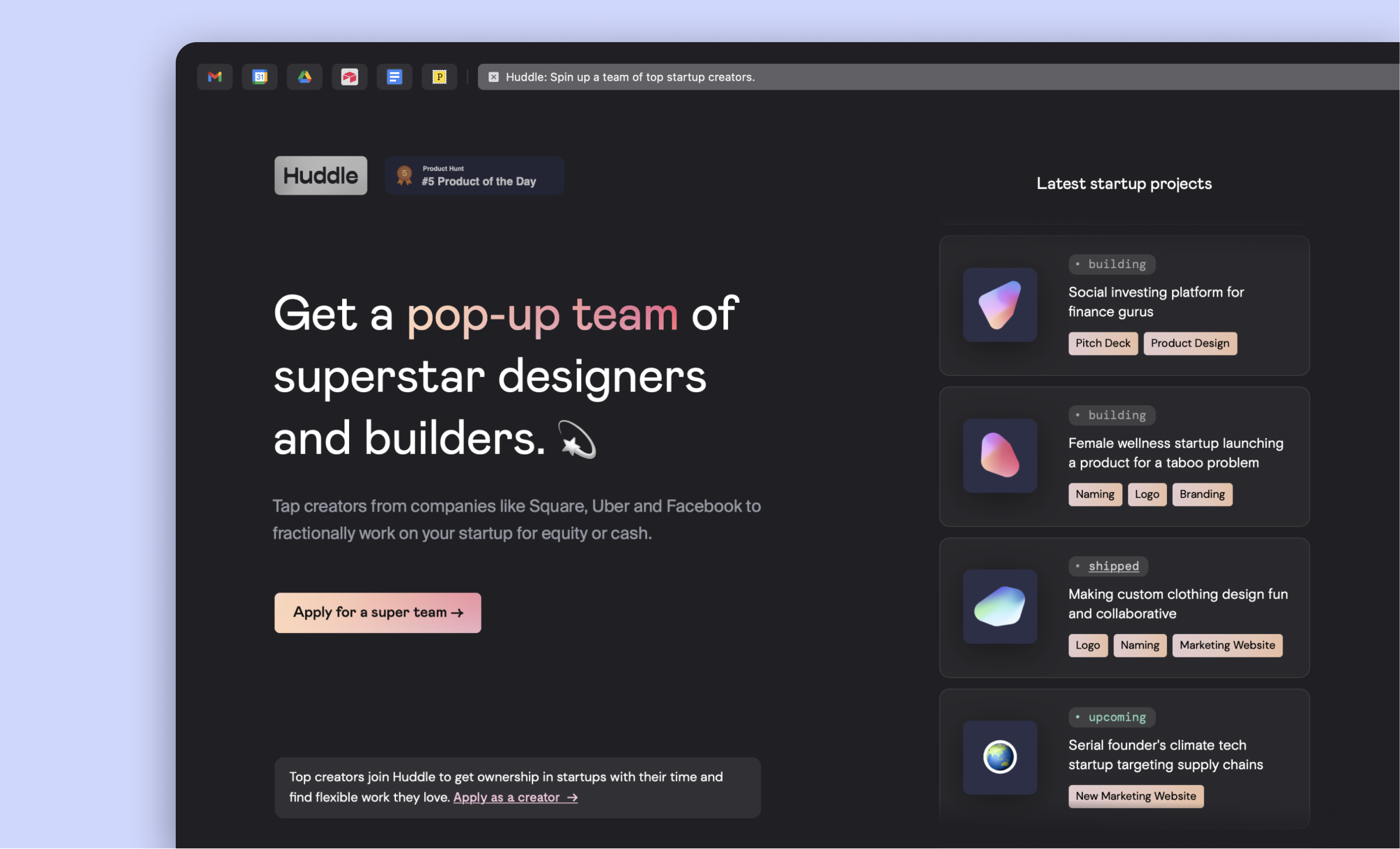Click the Huddle logo
The width and height of the screenshot is (1400, 849).
320,175
